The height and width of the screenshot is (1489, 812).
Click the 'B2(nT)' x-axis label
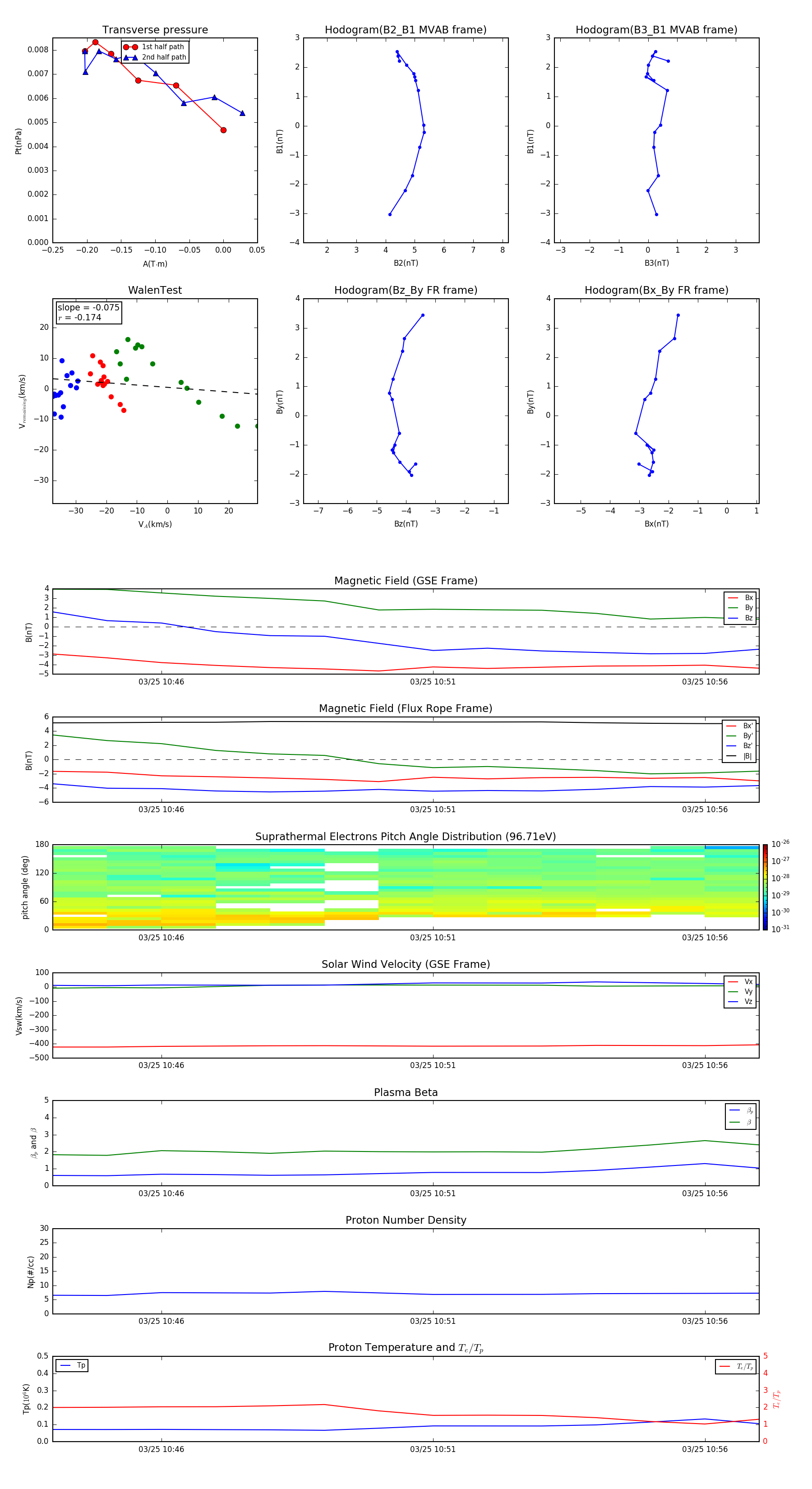click(x=406, y=263)
